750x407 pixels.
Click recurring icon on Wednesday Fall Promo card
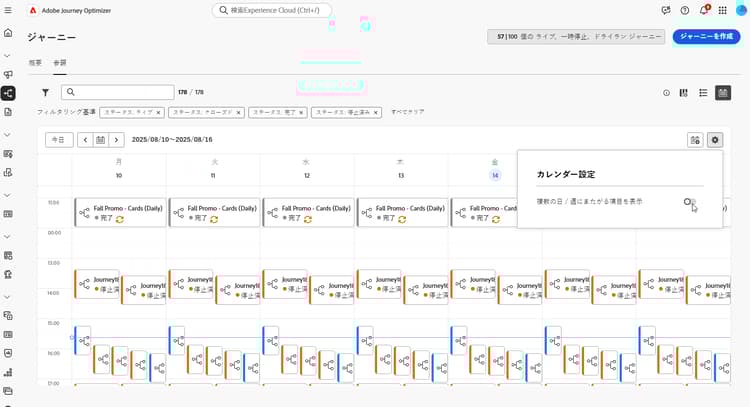point(308,219)
